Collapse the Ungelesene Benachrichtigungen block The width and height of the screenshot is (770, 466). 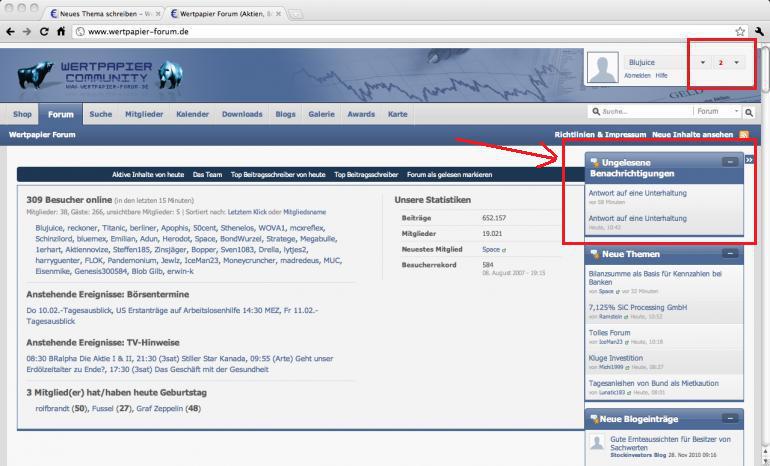click(x=730, y=162)
